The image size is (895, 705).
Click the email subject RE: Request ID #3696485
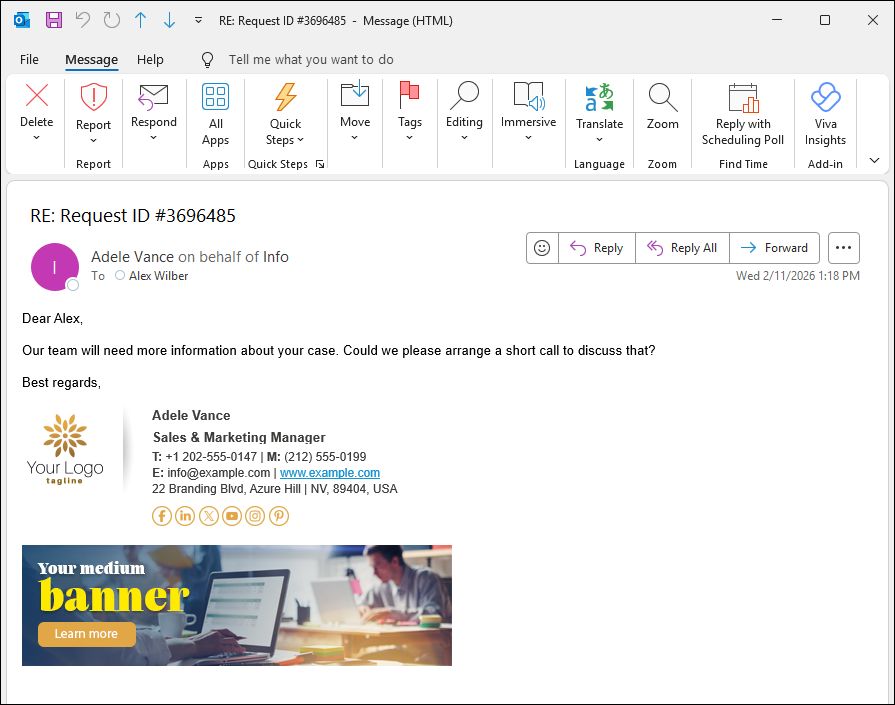[x=133, y=216]
